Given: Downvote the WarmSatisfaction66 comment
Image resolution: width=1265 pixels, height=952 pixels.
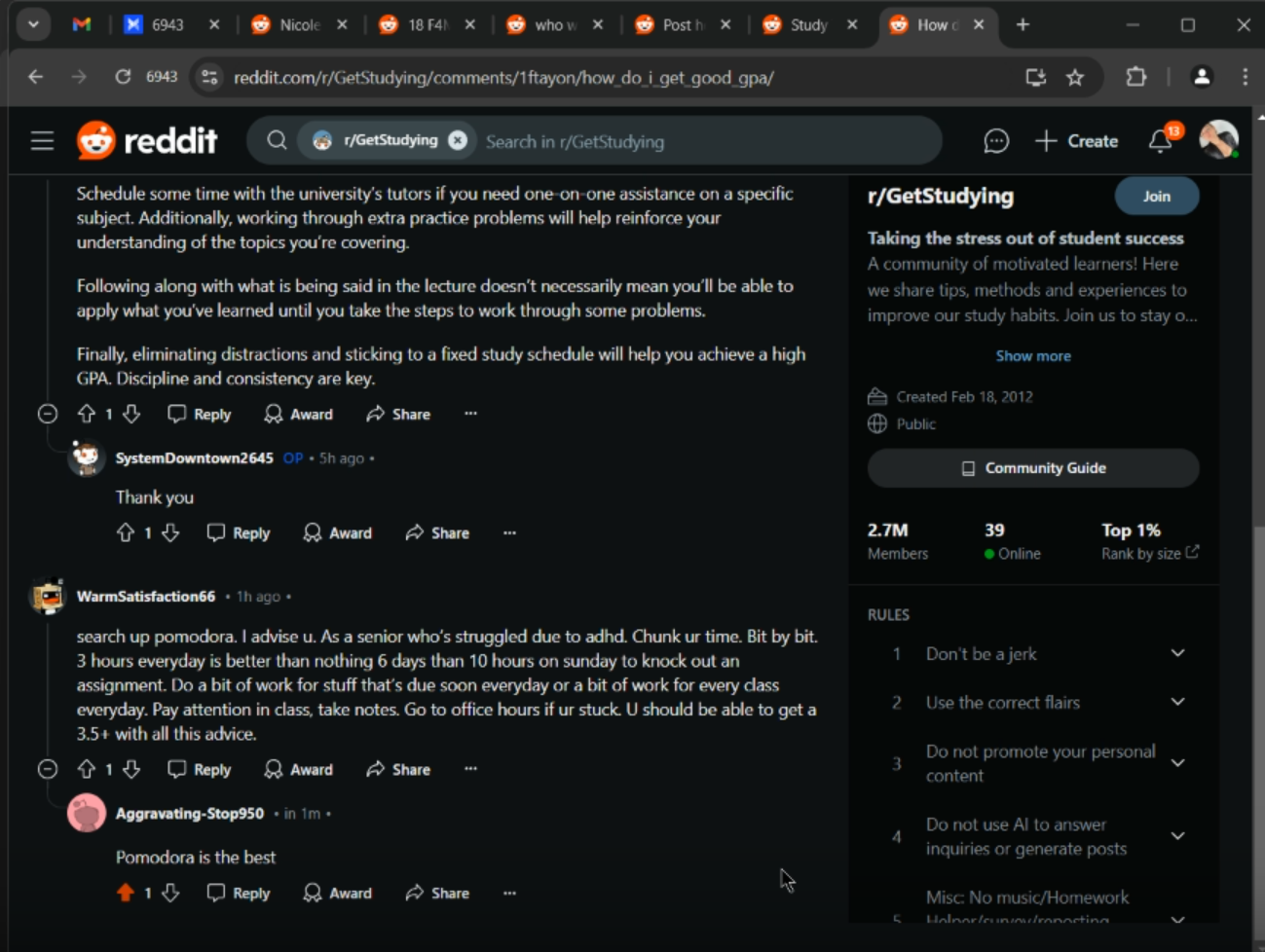Looking at the screenshot, I should click(131, 769).
